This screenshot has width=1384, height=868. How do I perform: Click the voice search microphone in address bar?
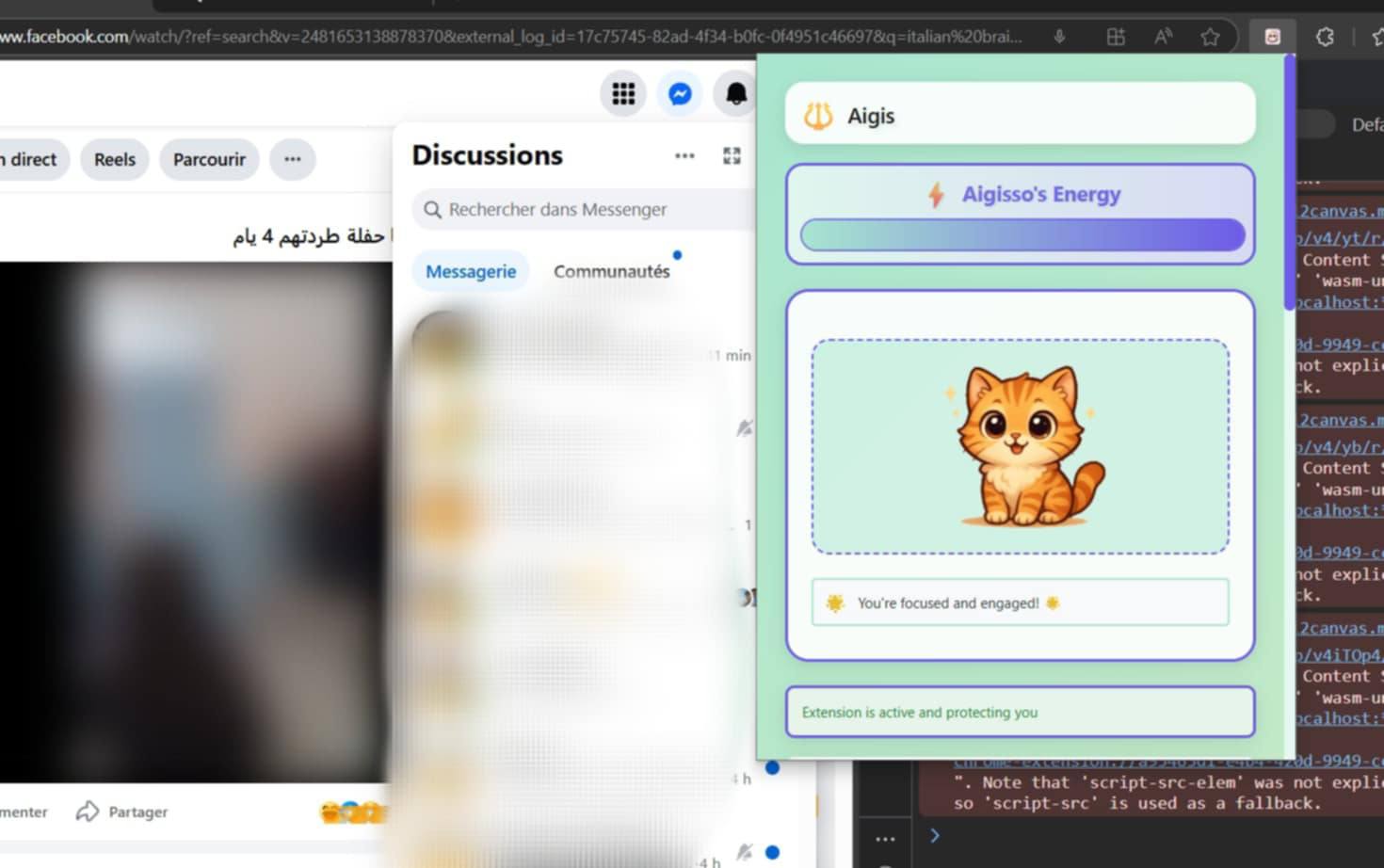(1059, 37)
